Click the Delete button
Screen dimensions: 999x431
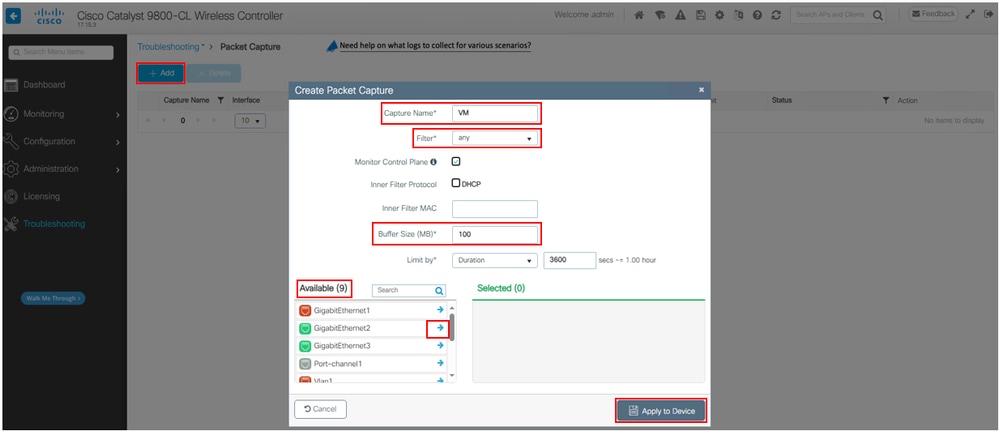point(214,73)
